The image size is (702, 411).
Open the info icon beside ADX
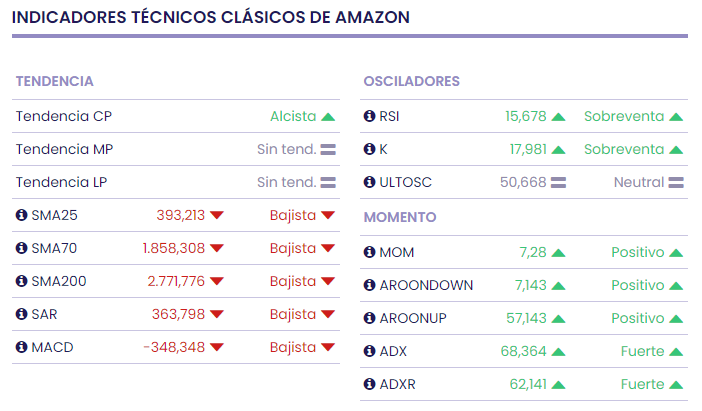click(369, 351)
